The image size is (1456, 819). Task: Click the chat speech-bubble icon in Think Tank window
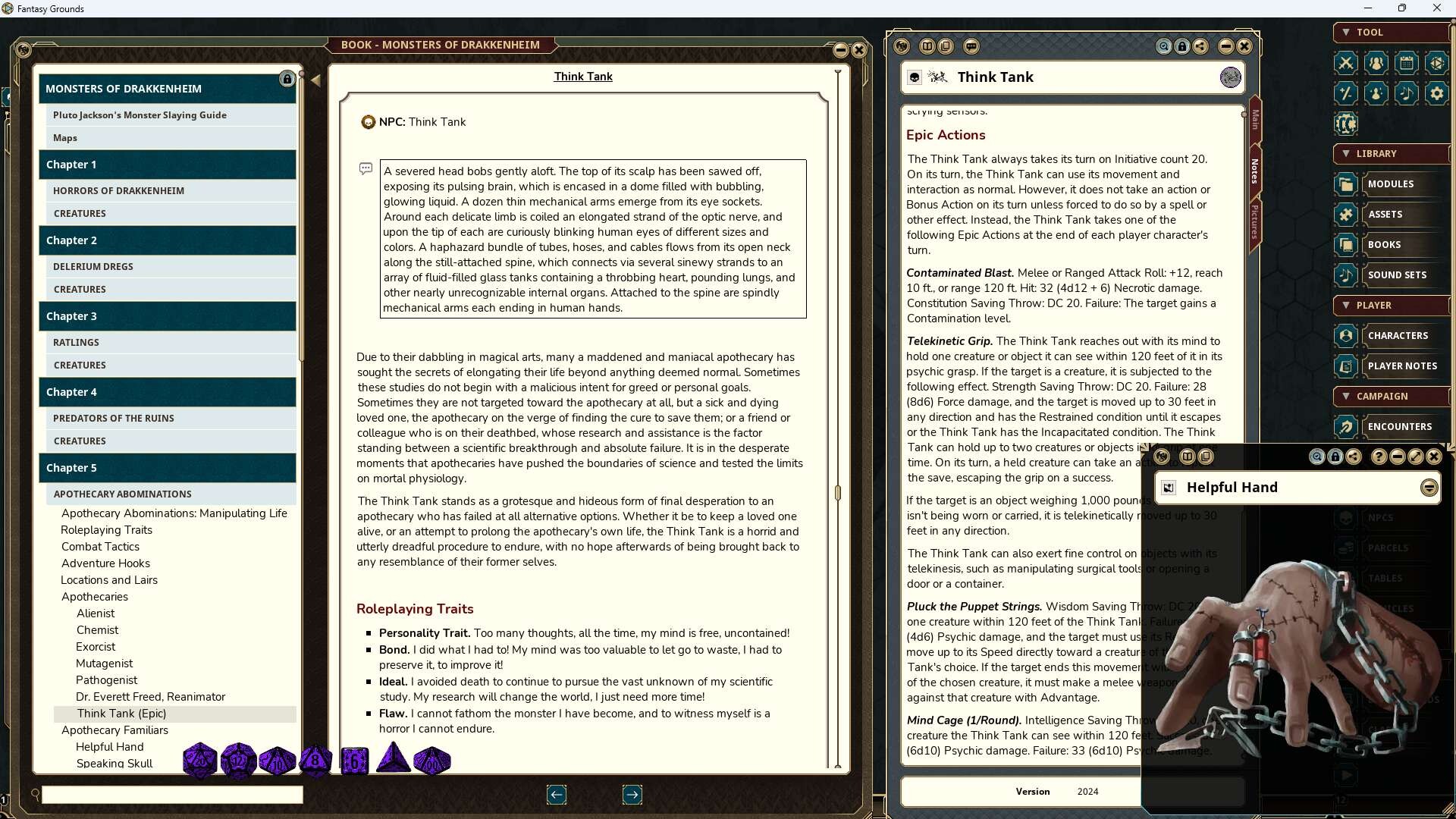pos(971,46)
